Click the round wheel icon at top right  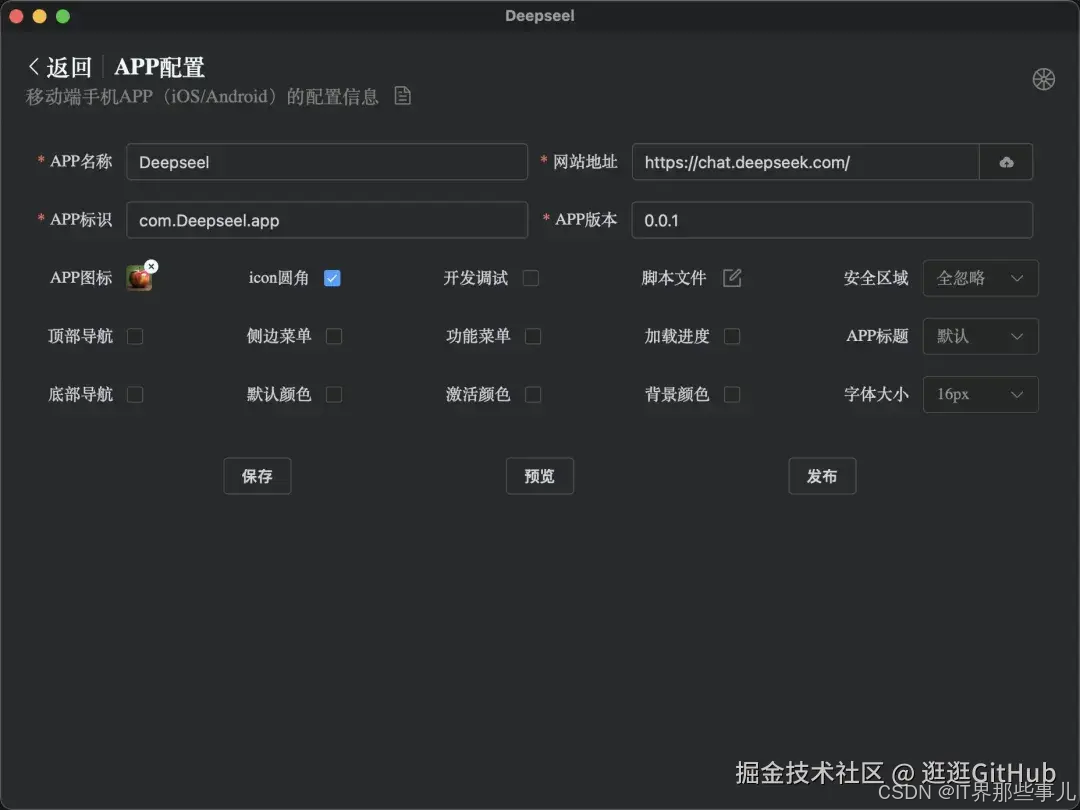(1043, 79)
